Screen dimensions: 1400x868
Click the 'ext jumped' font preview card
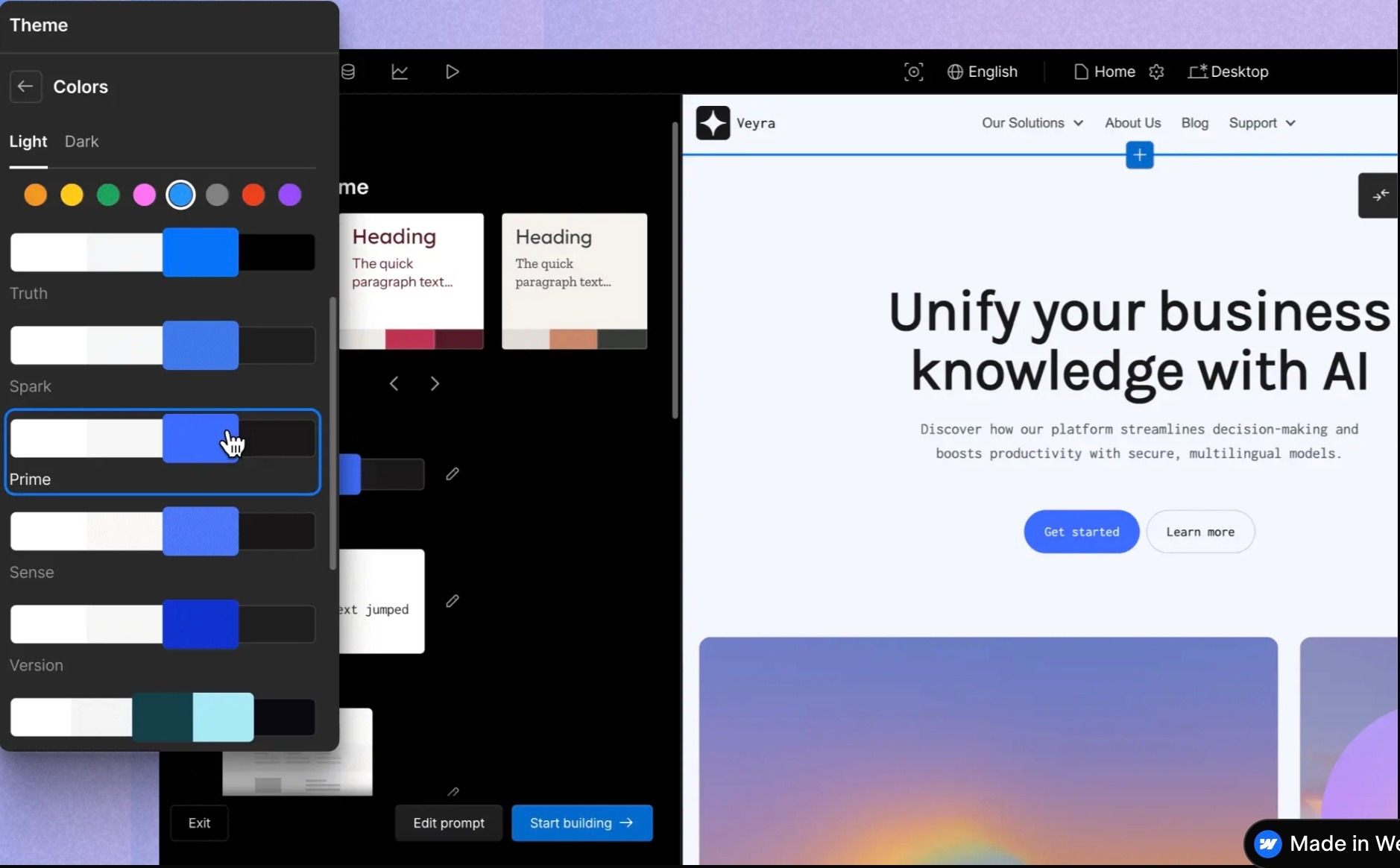point(382,602)
